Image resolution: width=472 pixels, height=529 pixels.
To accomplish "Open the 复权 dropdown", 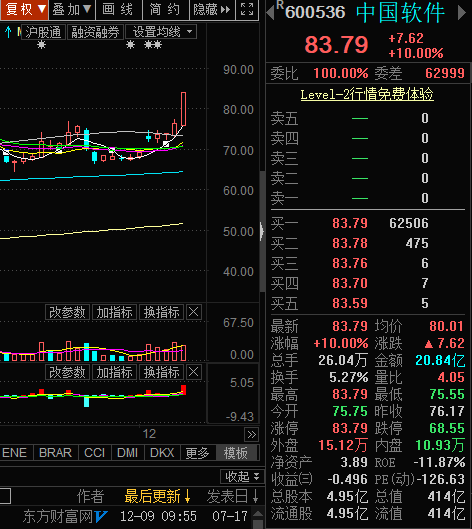I will click(x=24, y=9).
